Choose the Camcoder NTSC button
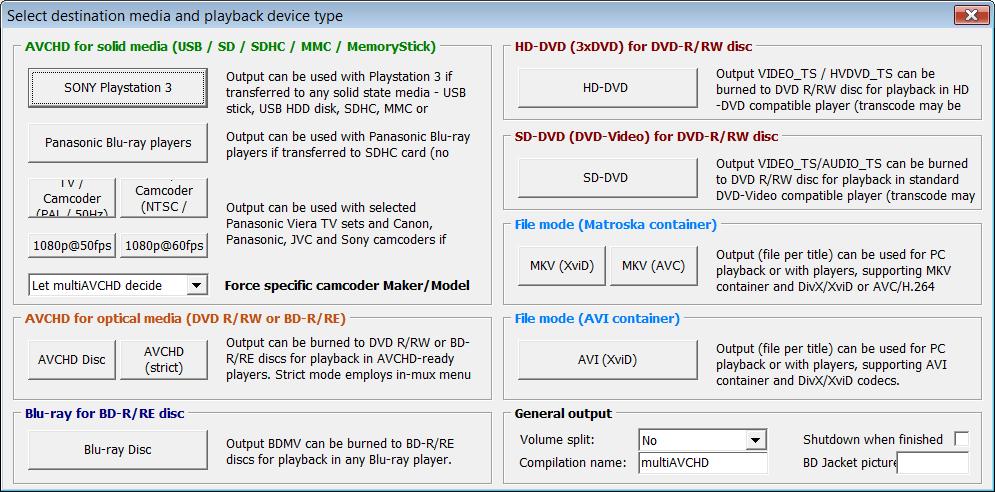 click(x=164, y=198)
